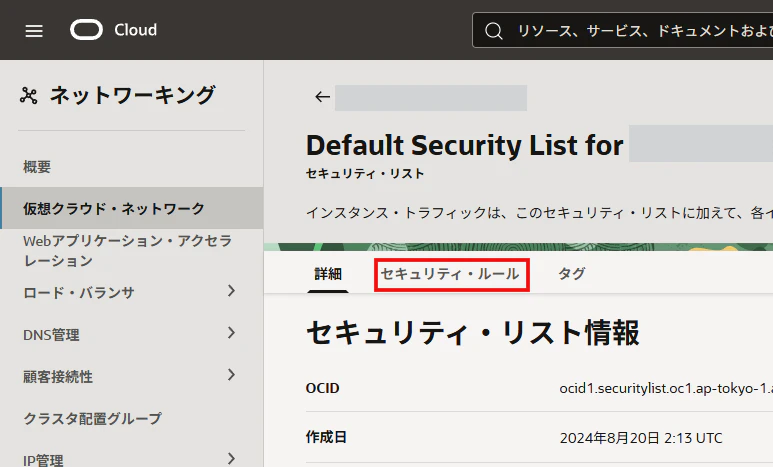Open DNS管理 sidebar item

[51, 335]
